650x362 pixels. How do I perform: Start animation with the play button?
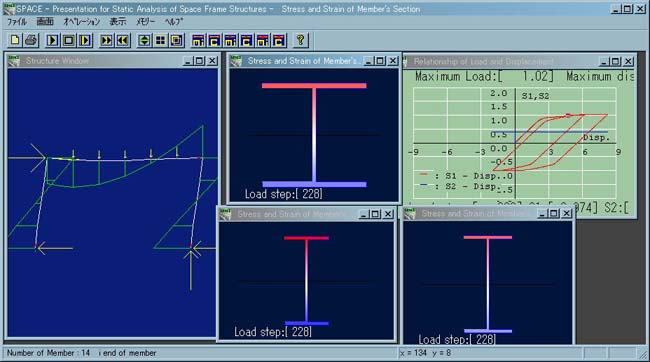(x=53, y=40)
